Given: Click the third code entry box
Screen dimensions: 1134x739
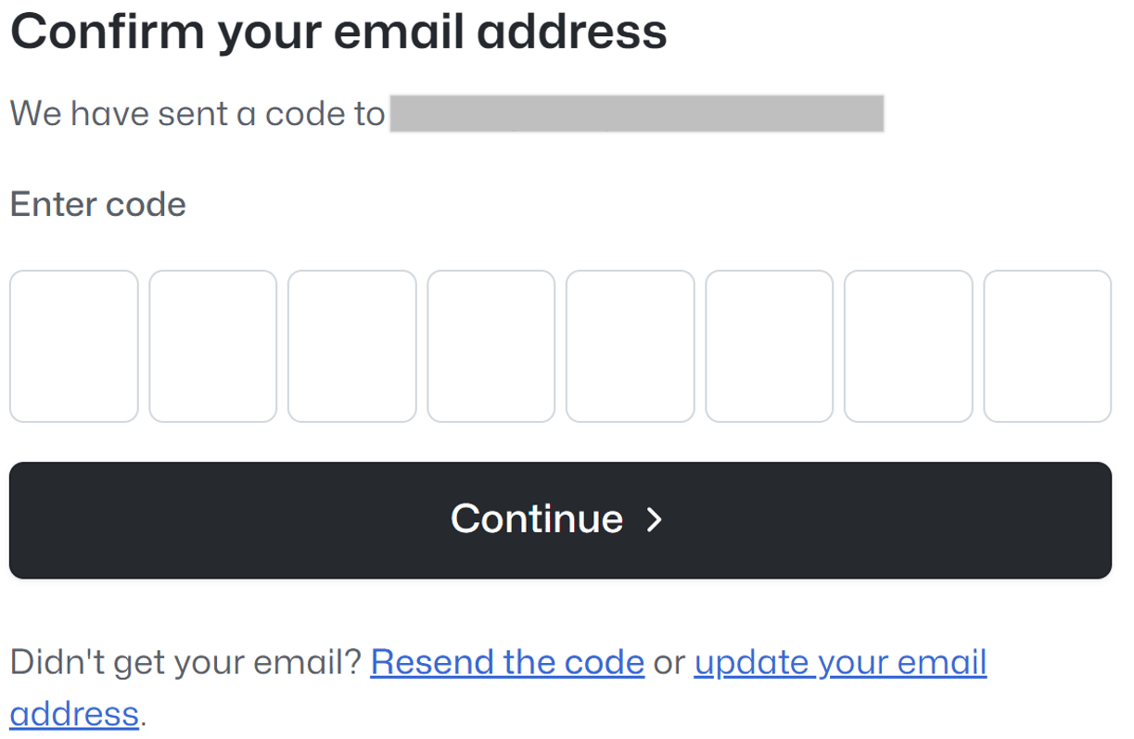Looking at the screenshot, I should [x=351, y=346].
